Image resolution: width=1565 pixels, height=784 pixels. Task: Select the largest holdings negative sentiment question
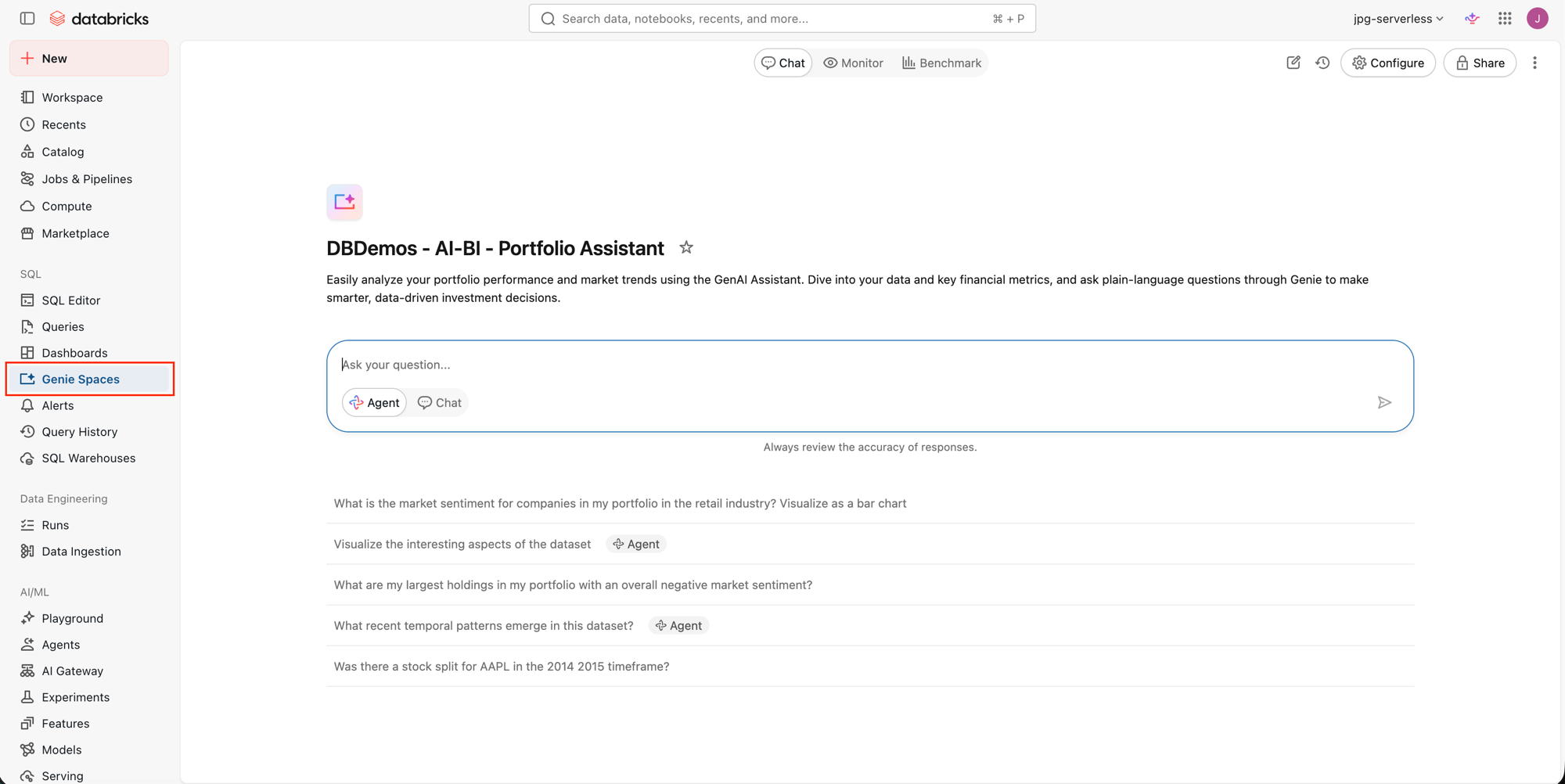pyautogui.click(x=870, y=584)
